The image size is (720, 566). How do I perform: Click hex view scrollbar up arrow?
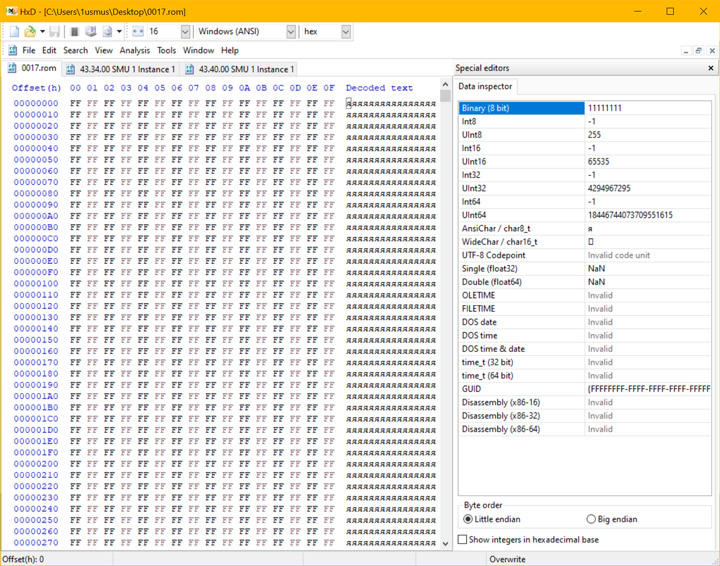tap(445, 85)
